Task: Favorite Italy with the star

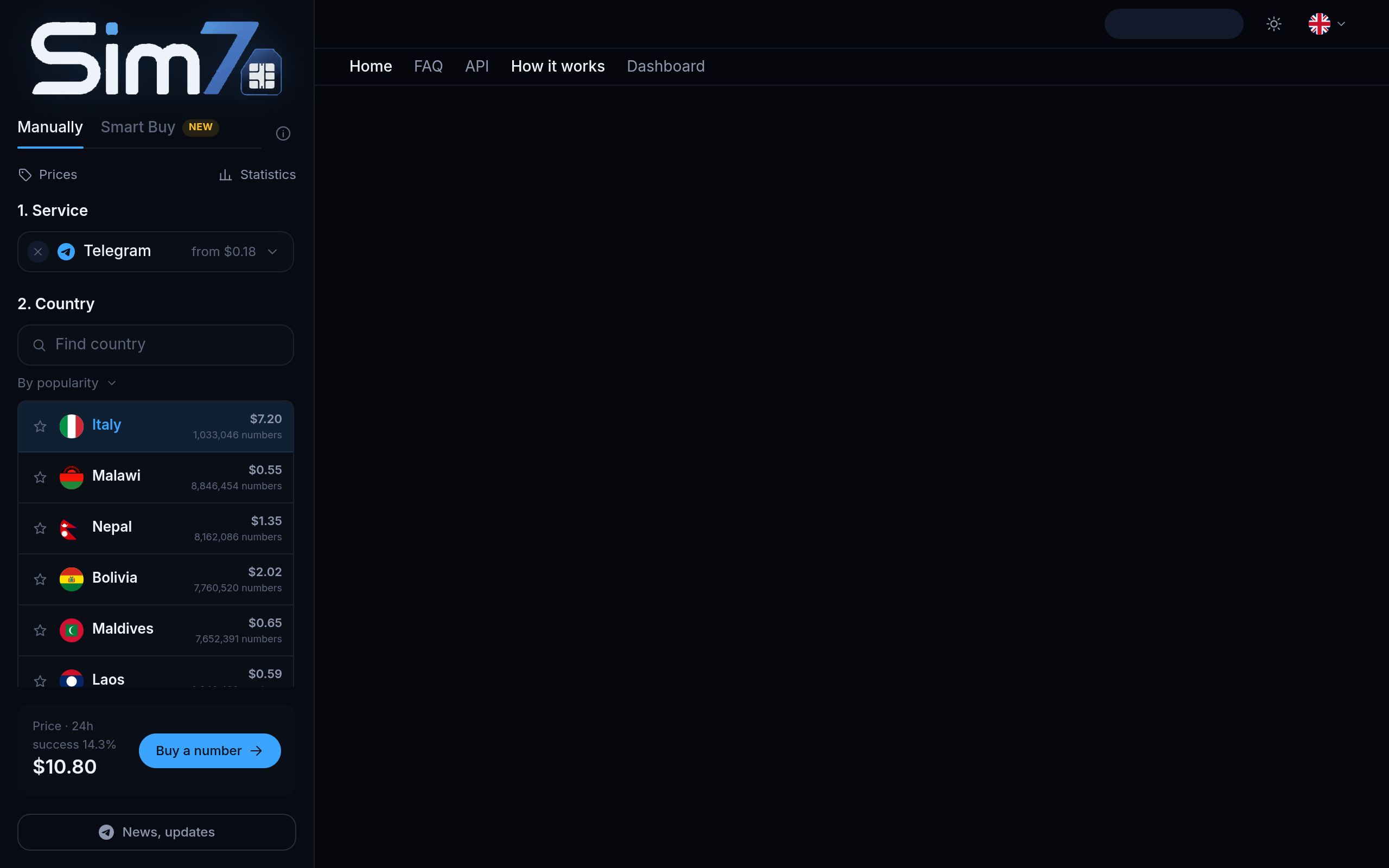Action: tap(40, 426)
